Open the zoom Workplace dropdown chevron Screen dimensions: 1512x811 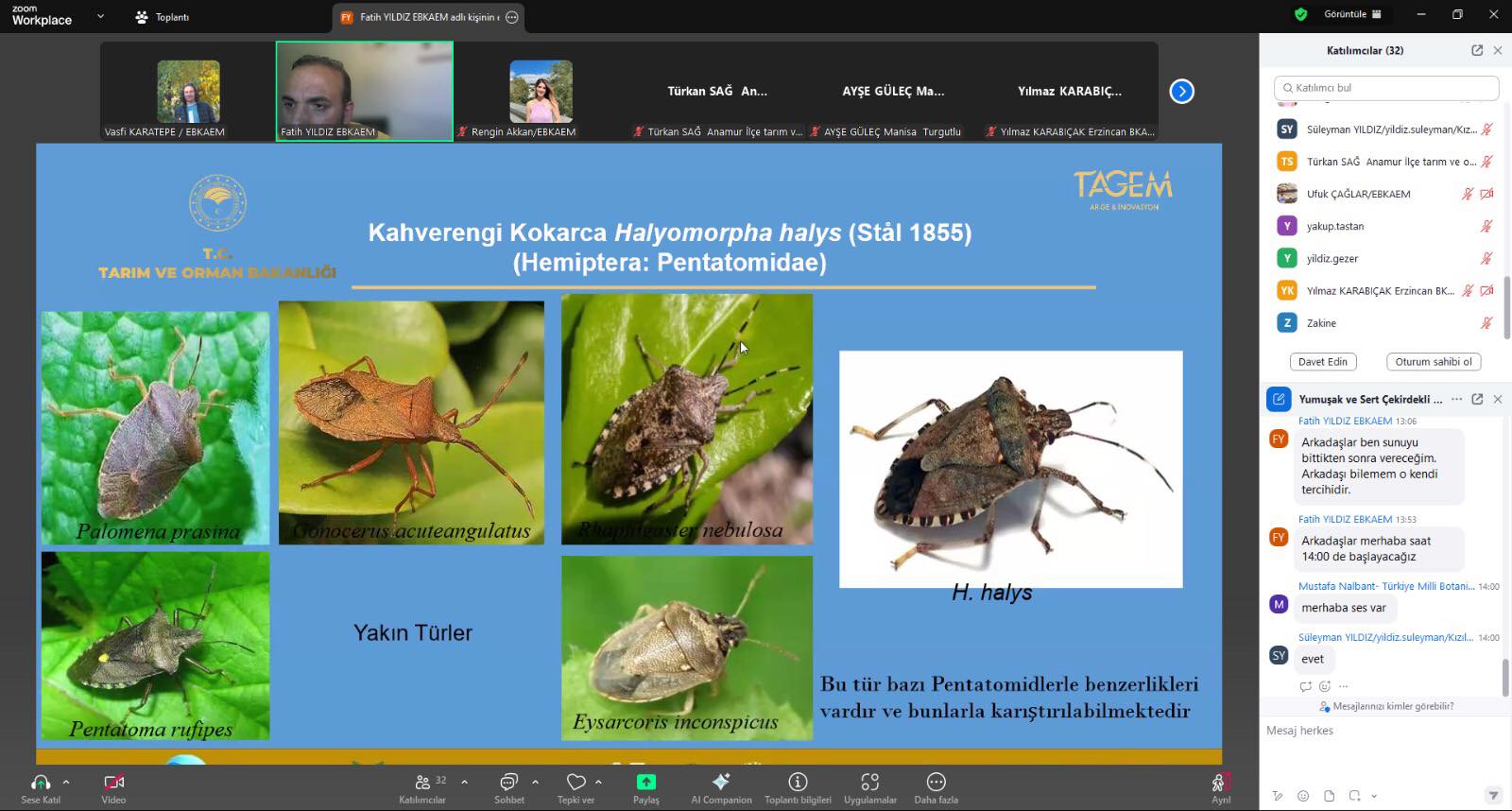tap(101, 16)
